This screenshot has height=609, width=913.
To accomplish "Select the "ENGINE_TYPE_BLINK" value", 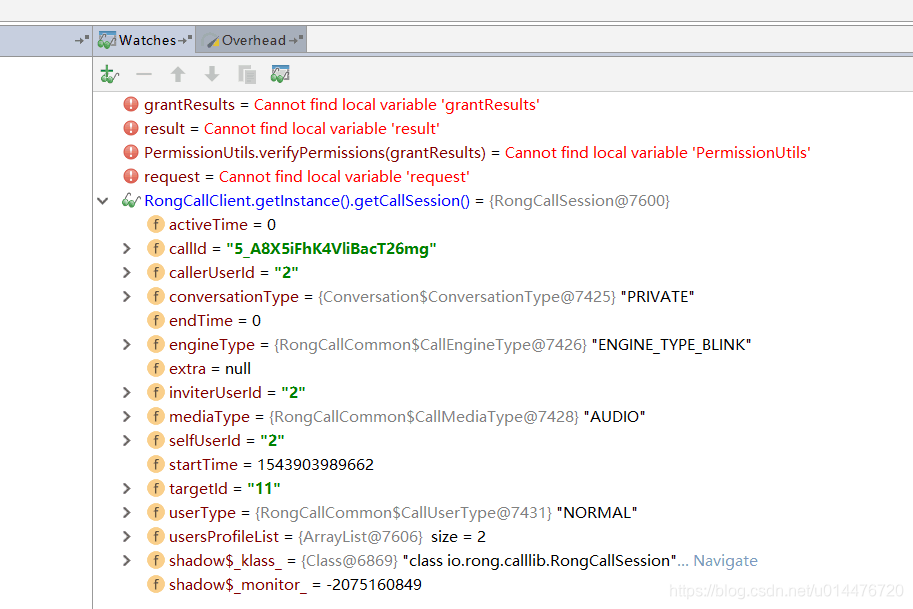I will pos(671,345).
